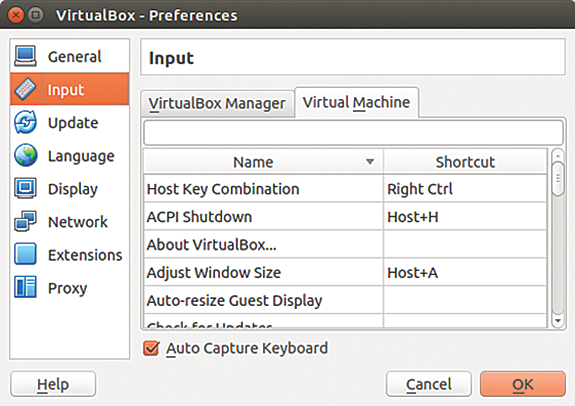Image resolution: width=575 pixels, height=406 pixels.
Task: Click the Cancel button
Action: 428,384
